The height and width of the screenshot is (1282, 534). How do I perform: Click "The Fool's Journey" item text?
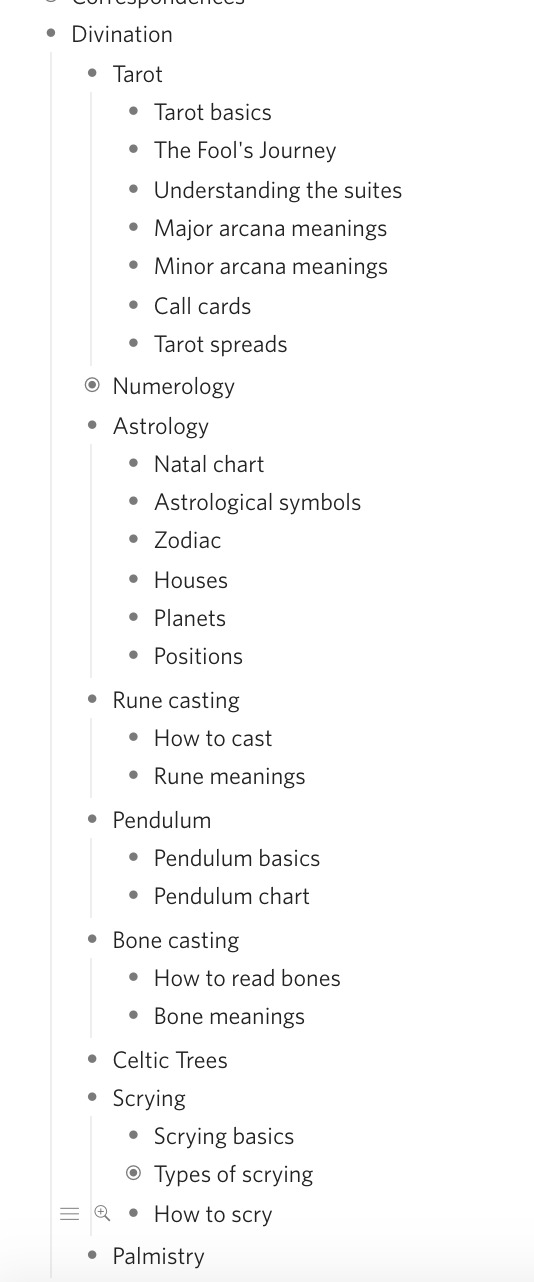tap(245, 150)
